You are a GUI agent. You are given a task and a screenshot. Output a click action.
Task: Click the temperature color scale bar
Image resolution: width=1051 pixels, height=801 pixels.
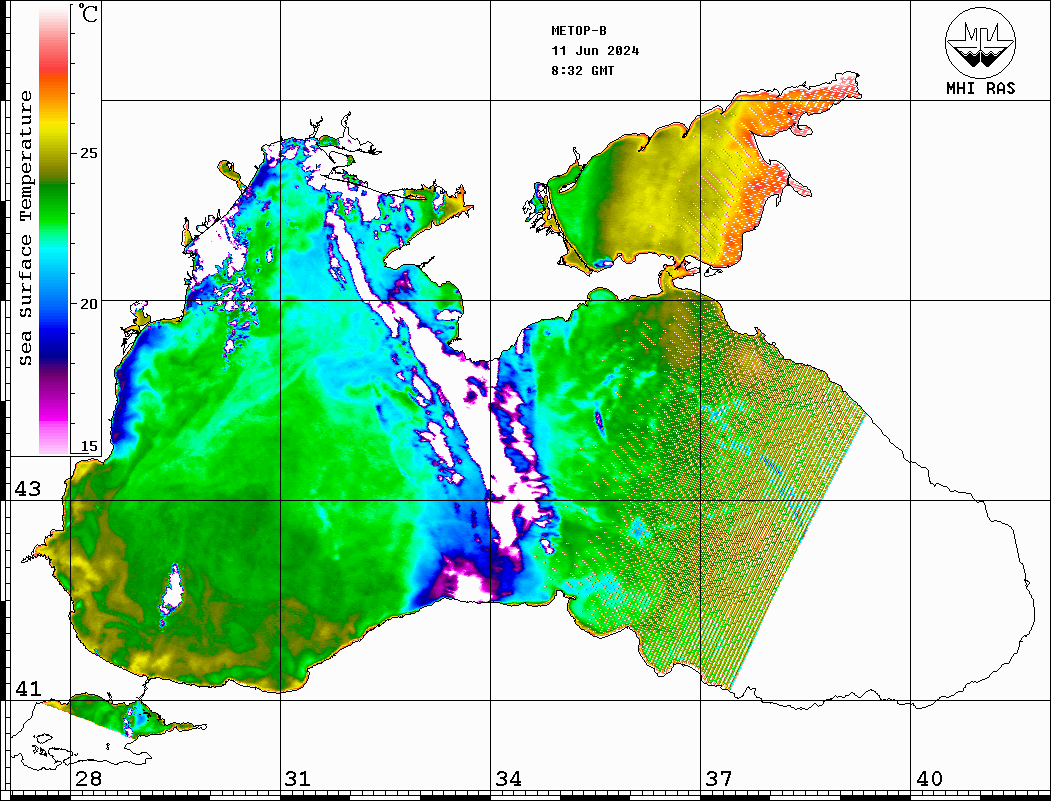point(54,231)
